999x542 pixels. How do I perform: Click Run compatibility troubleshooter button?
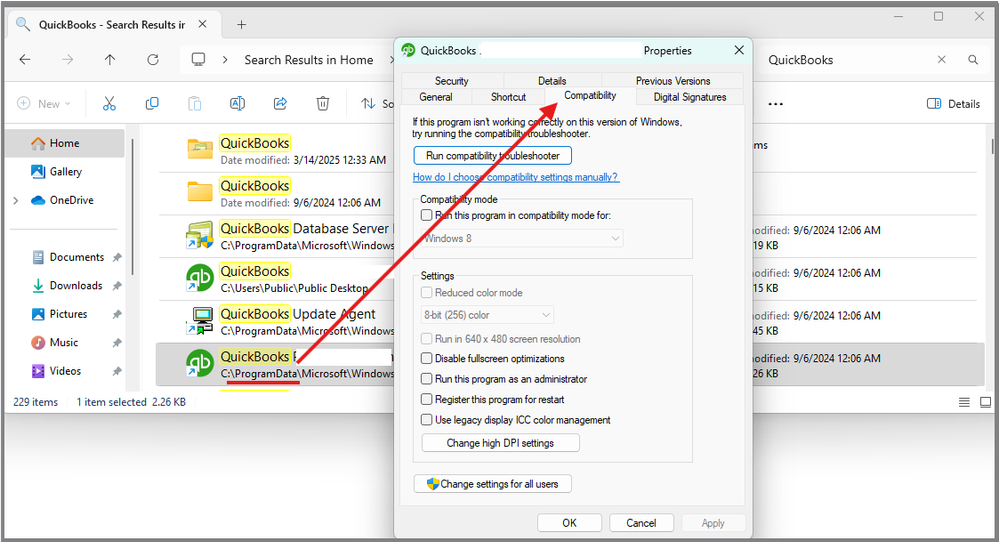[492, 155]
